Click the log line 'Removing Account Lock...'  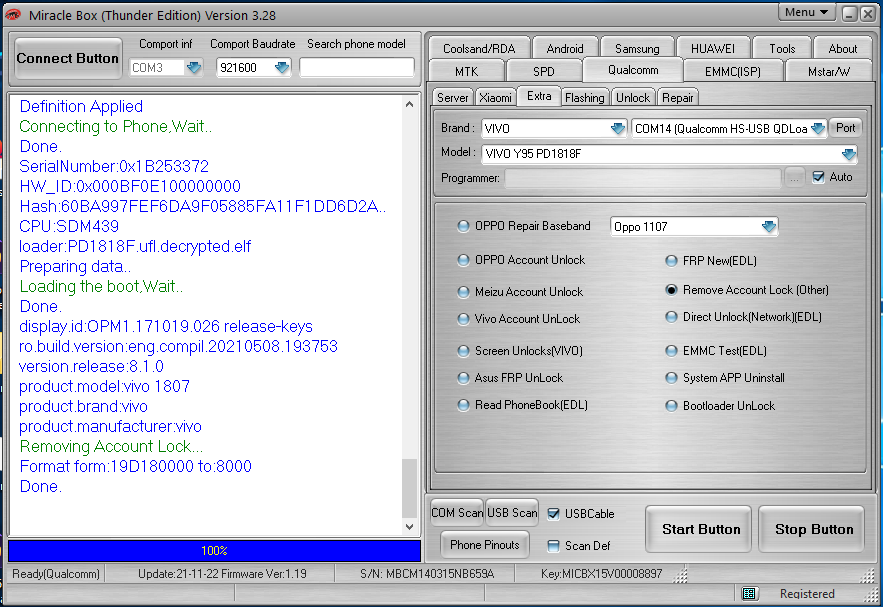(111, 447)
